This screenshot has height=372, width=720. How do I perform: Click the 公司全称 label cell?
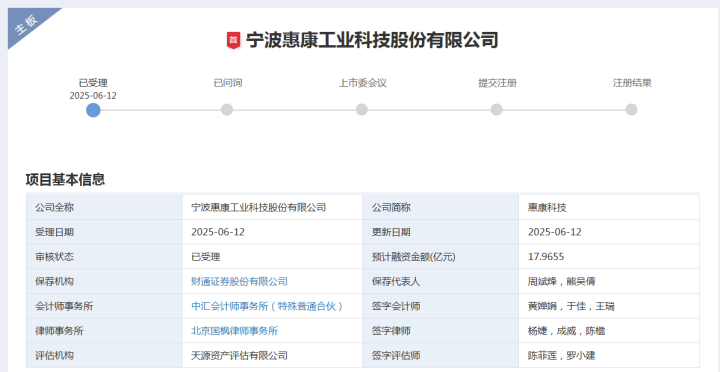[x=104, y=207]
